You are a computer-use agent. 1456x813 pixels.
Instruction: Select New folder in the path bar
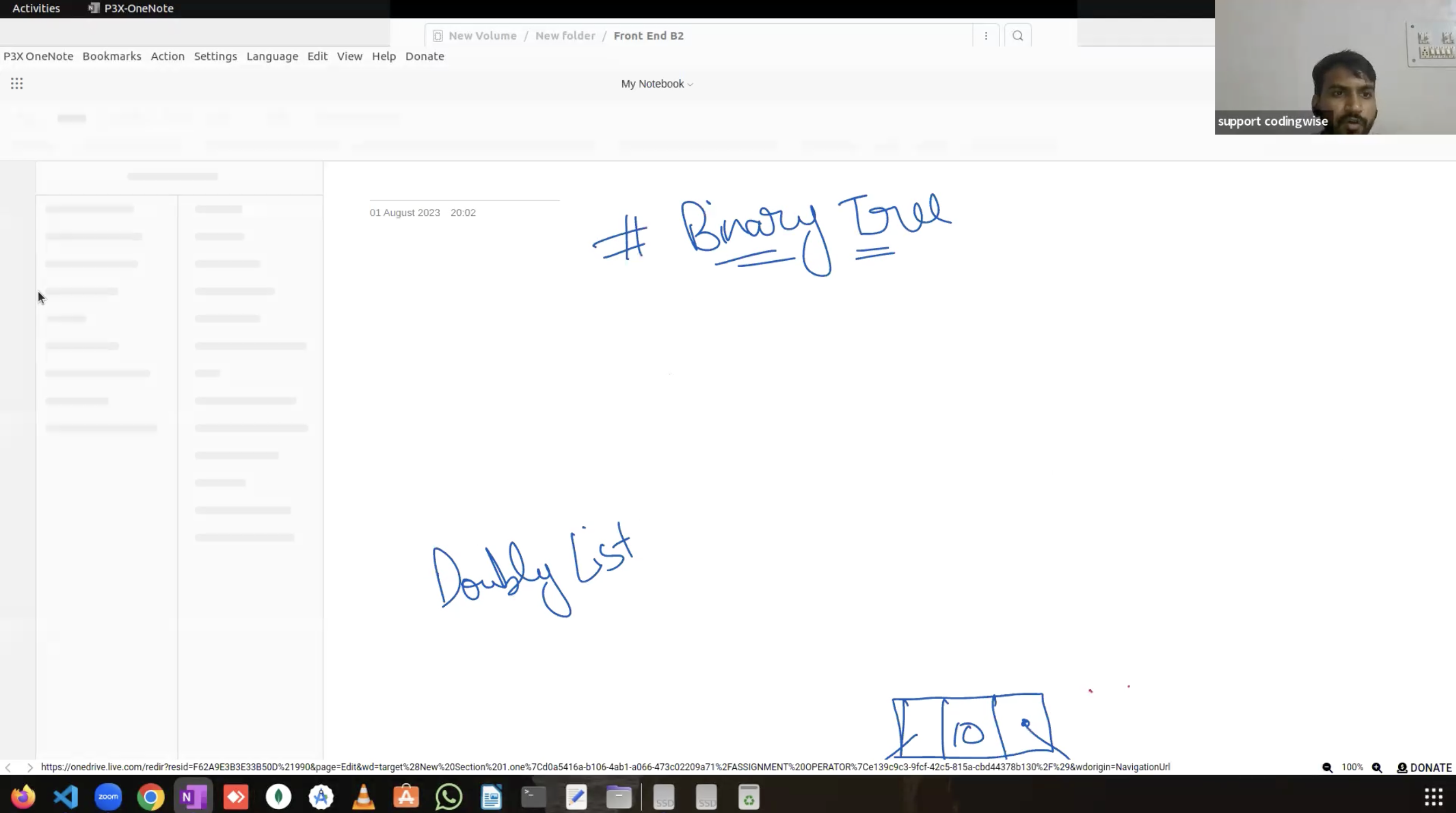tap(565, 36)
